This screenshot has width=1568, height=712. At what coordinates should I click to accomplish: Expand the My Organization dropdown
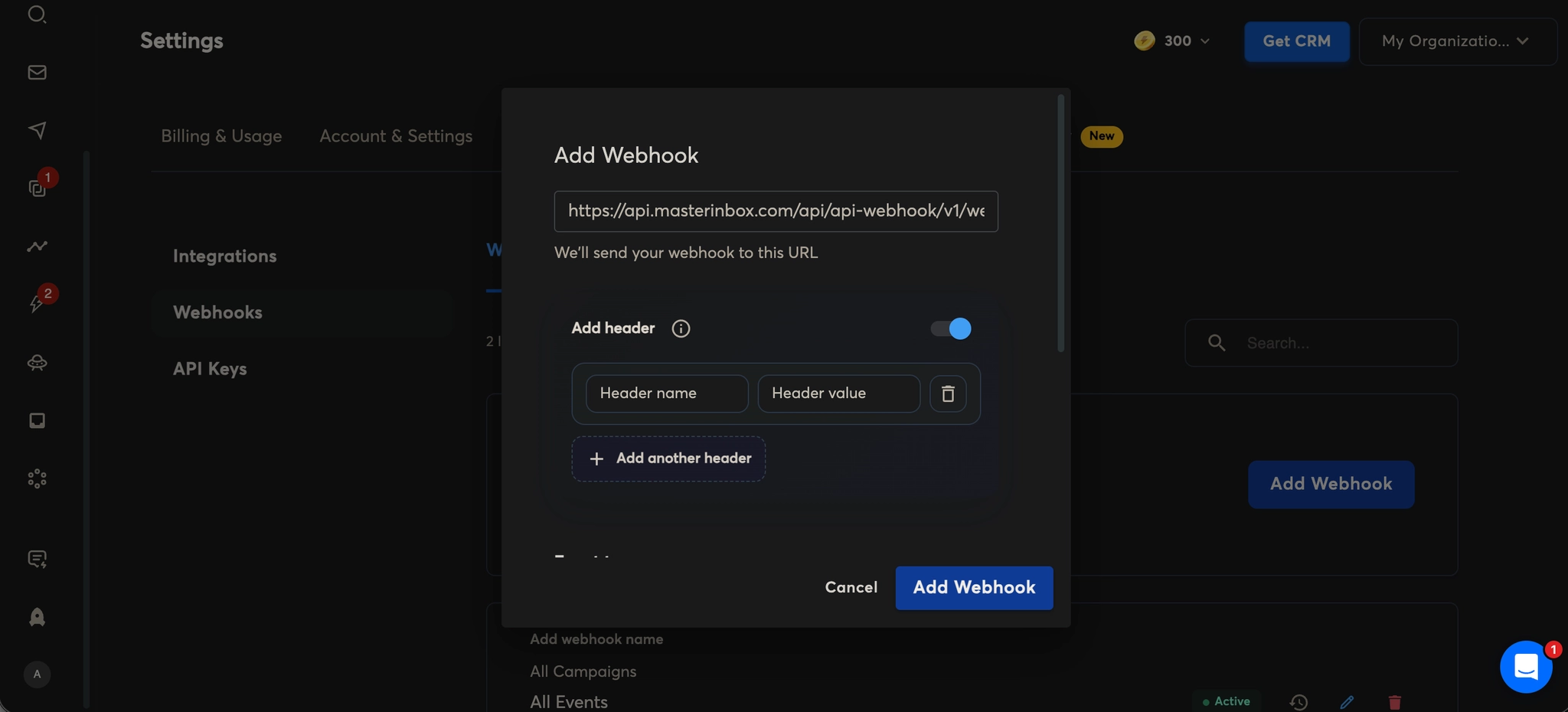pos(1457,41)
